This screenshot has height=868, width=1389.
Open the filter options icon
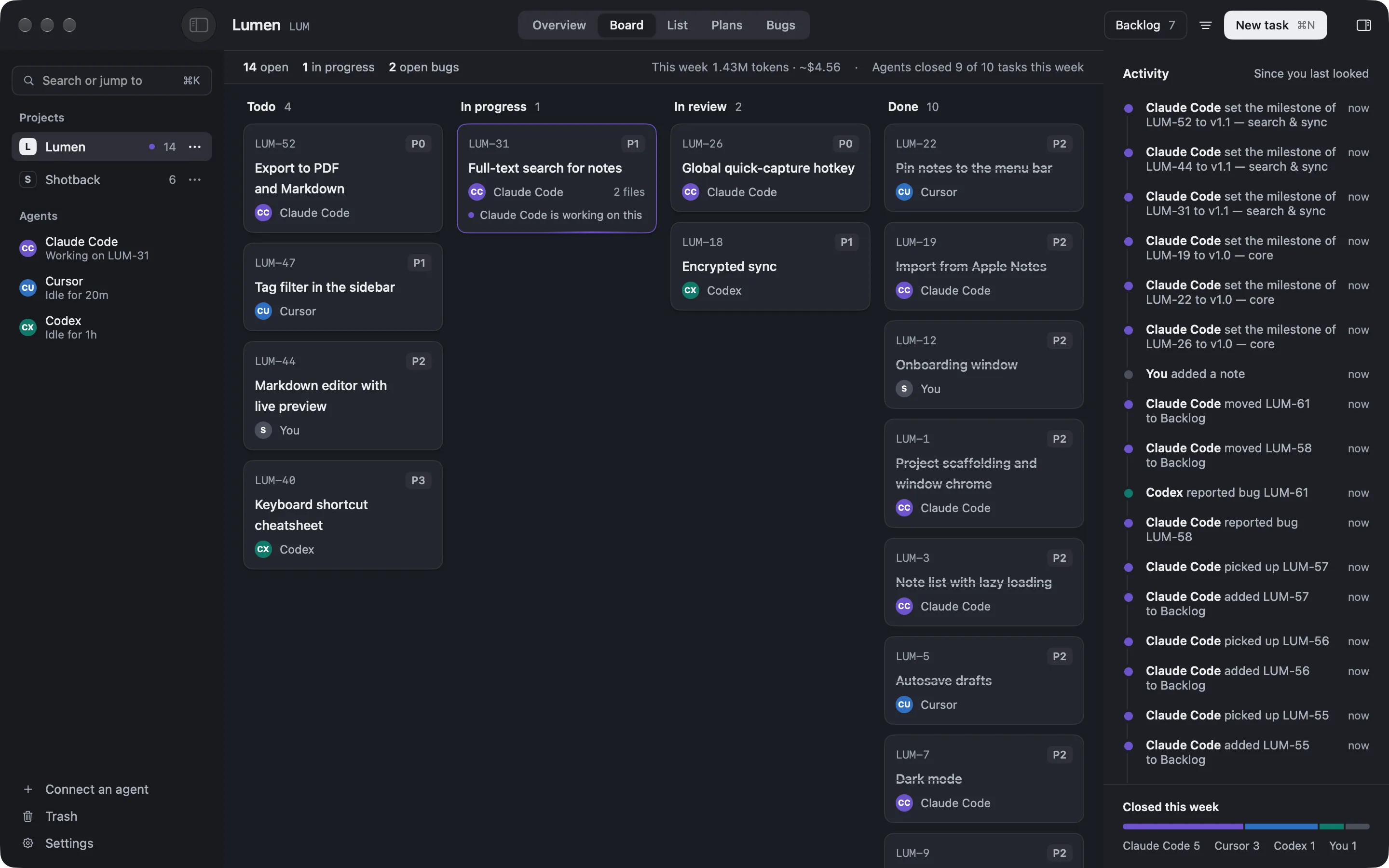tap(1205, 25)
